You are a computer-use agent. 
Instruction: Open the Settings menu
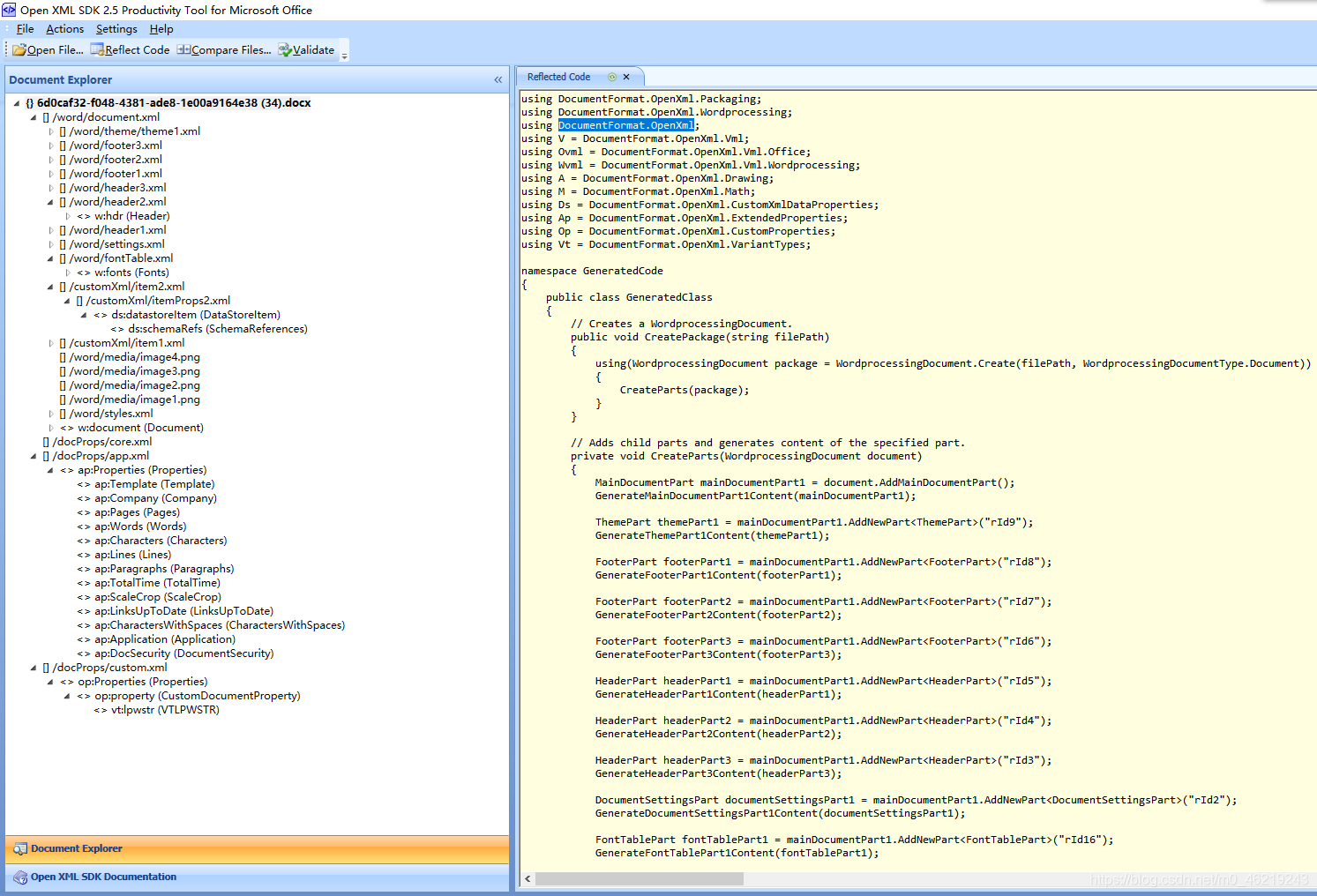coord(116,29)
